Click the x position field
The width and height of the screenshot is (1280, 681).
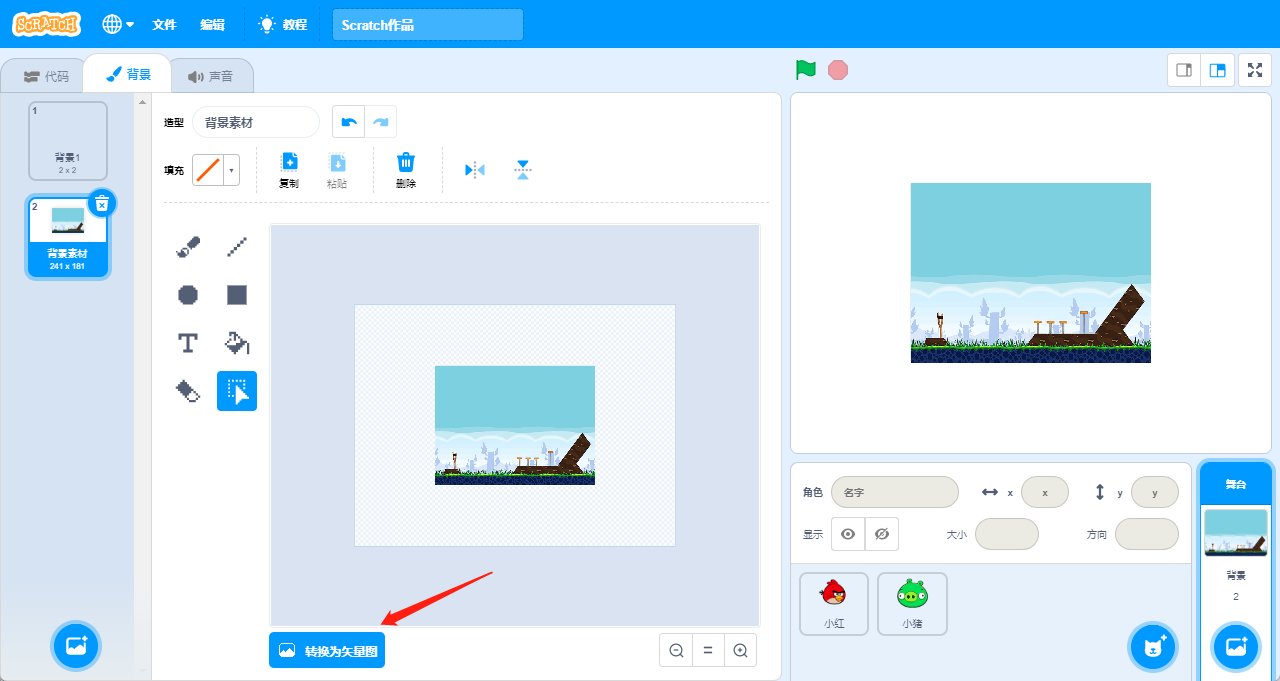pyautogui.click(x=1045, y=492)
